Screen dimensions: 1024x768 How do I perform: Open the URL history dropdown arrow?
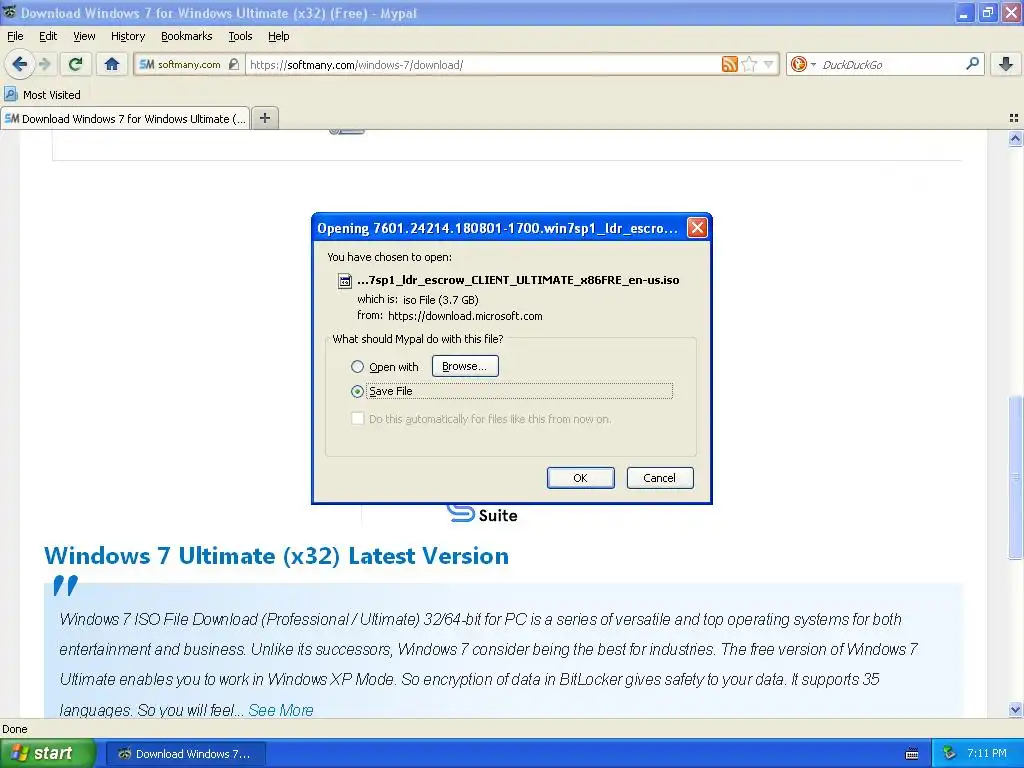pyautogui.click(x=769, y=64)
